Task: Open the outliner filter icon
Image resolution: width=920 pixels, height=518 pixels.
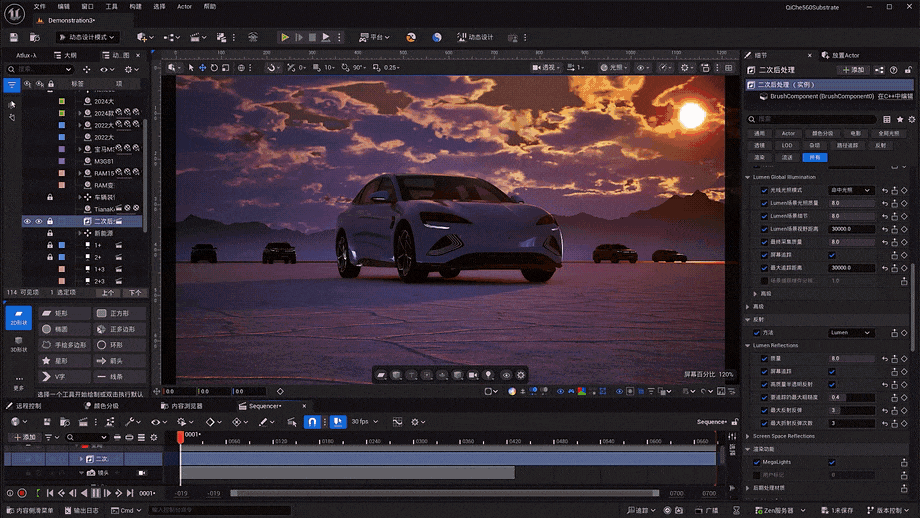Action: coord(12,86)
